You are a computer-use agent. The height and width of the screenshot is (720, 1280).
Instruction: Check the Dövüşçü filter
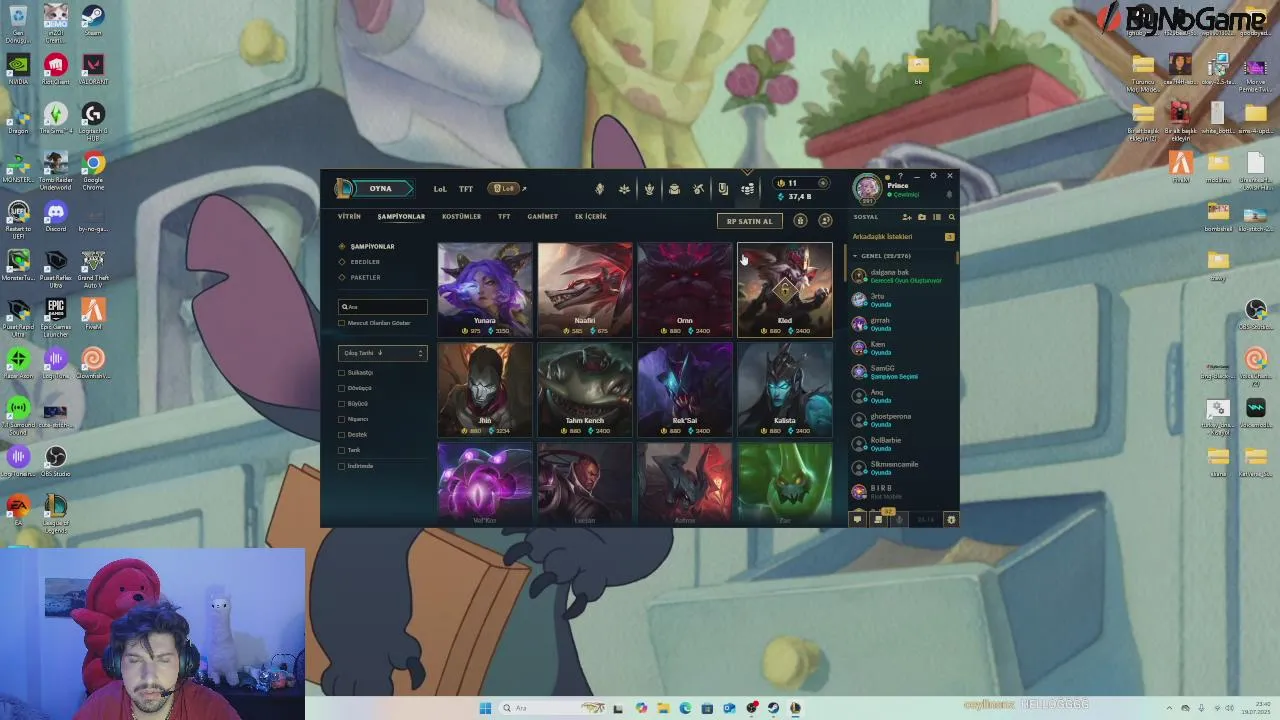coord(342,388)
